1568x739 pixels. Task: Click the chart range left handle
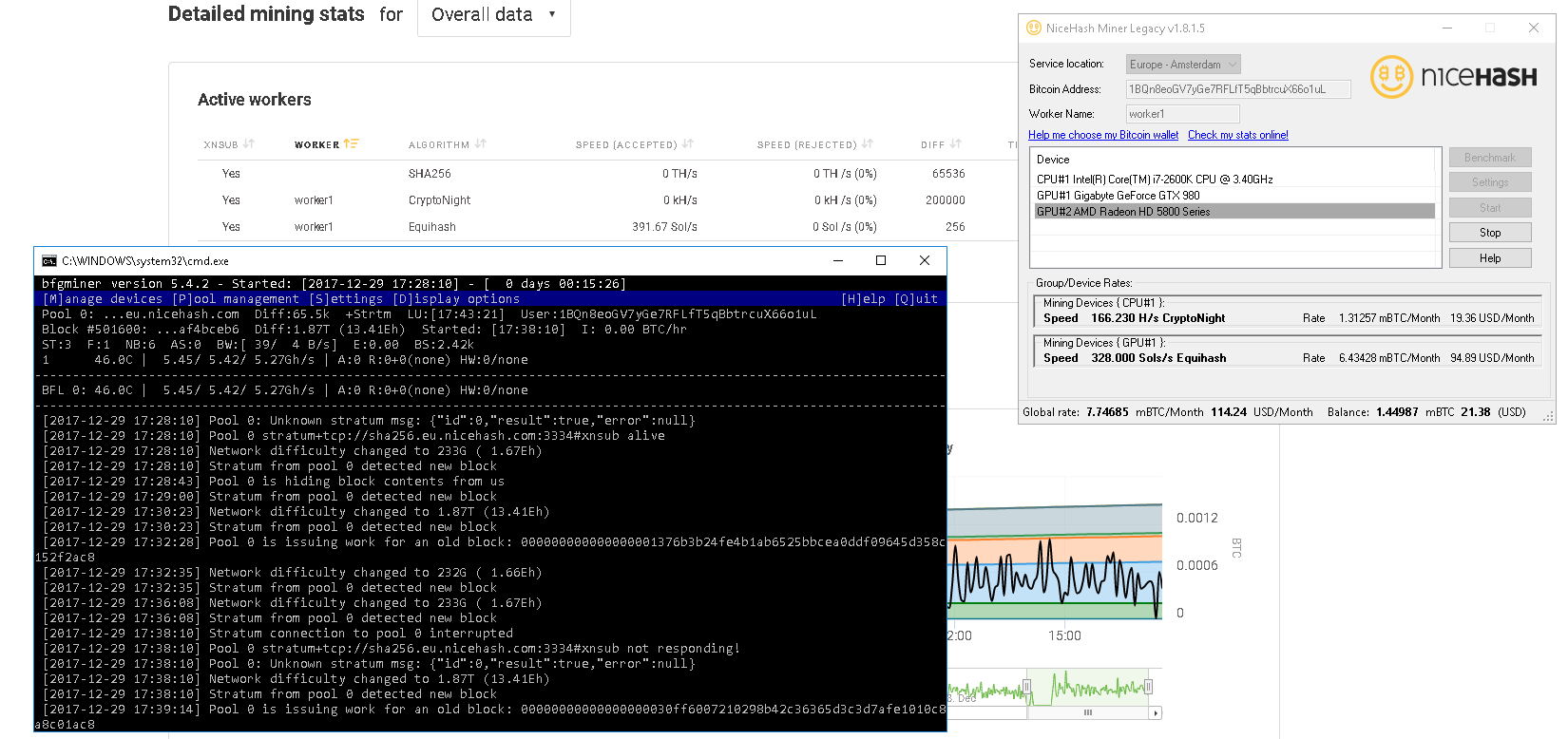(1027, 687)
